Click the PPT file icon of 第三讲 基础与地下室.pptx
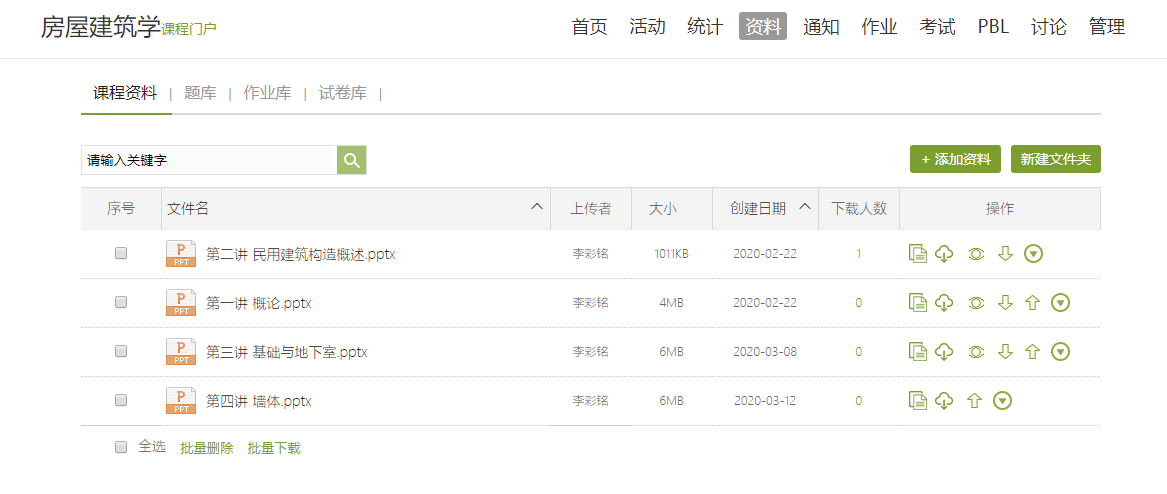The height and width of the screenshot is (494, 1167). pyautogui.click(x=181, y=352)
